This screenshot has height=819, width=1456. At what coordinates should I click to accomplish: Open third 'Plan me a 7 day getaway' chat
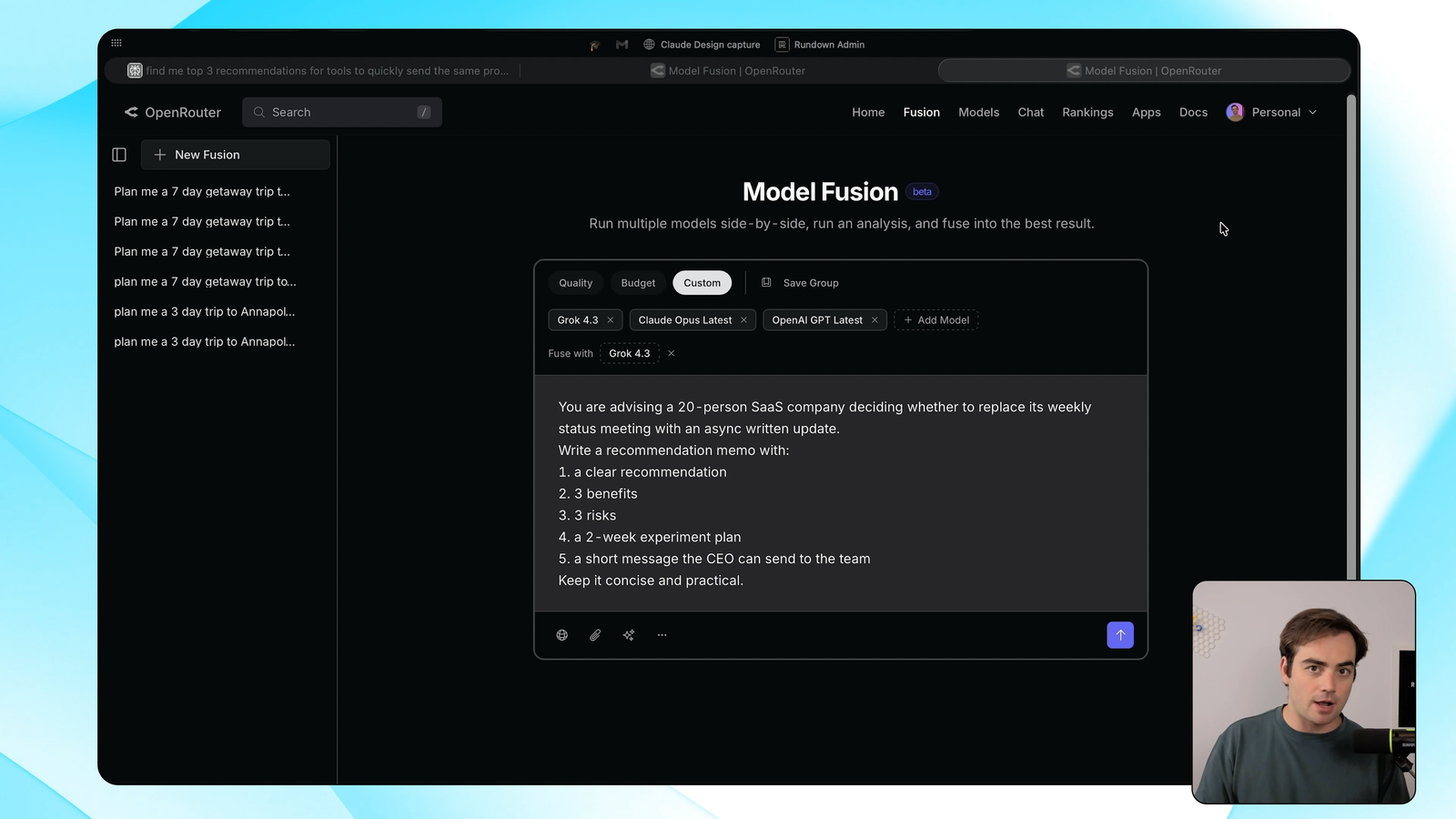[x=202, y=252]
